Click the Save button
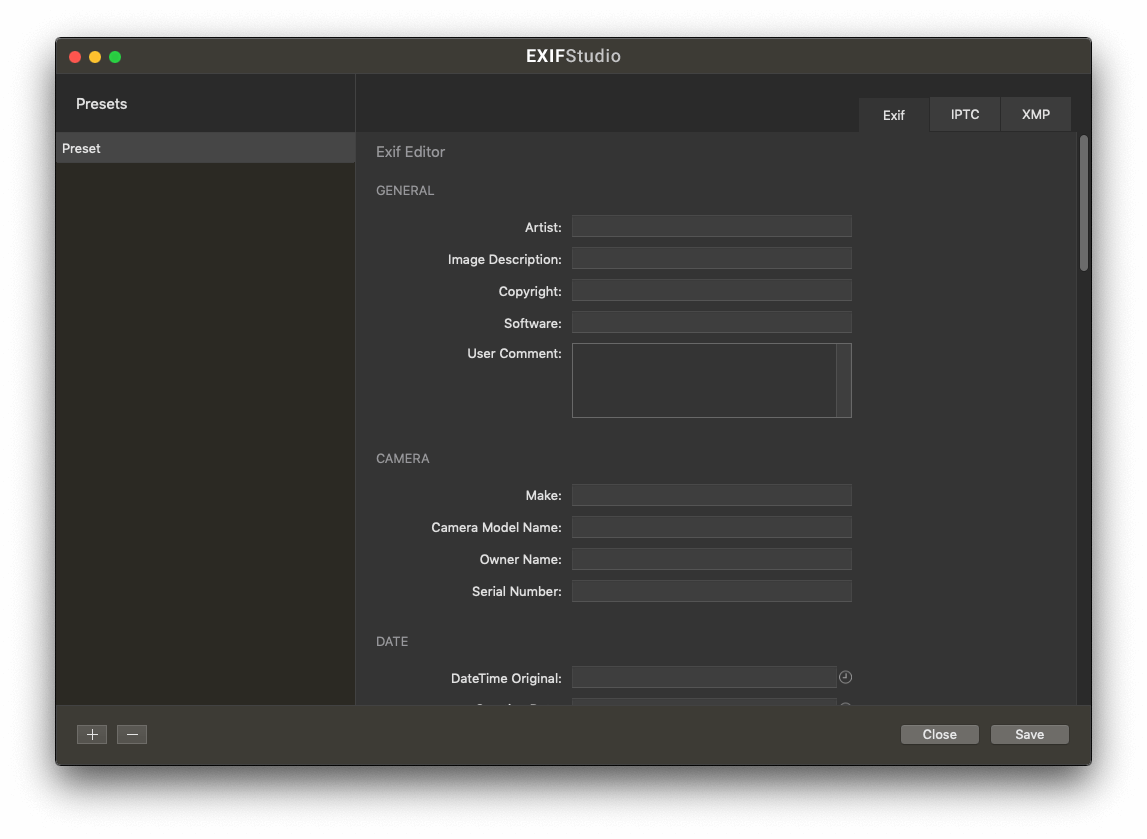This screenshot has width=1147, height=839. [x=1029, y=734]
